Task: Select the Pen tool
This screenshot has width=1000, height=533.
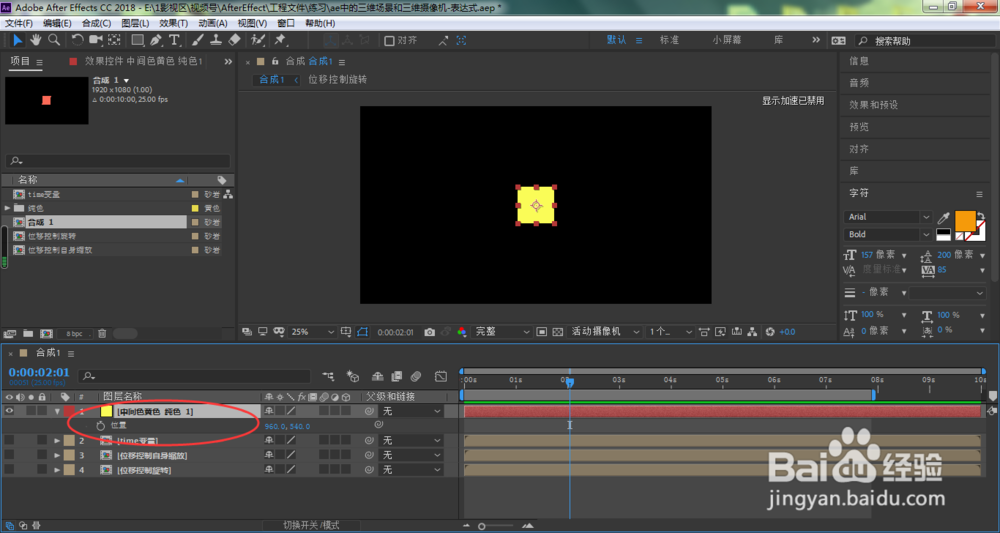Action: point(156,40)
